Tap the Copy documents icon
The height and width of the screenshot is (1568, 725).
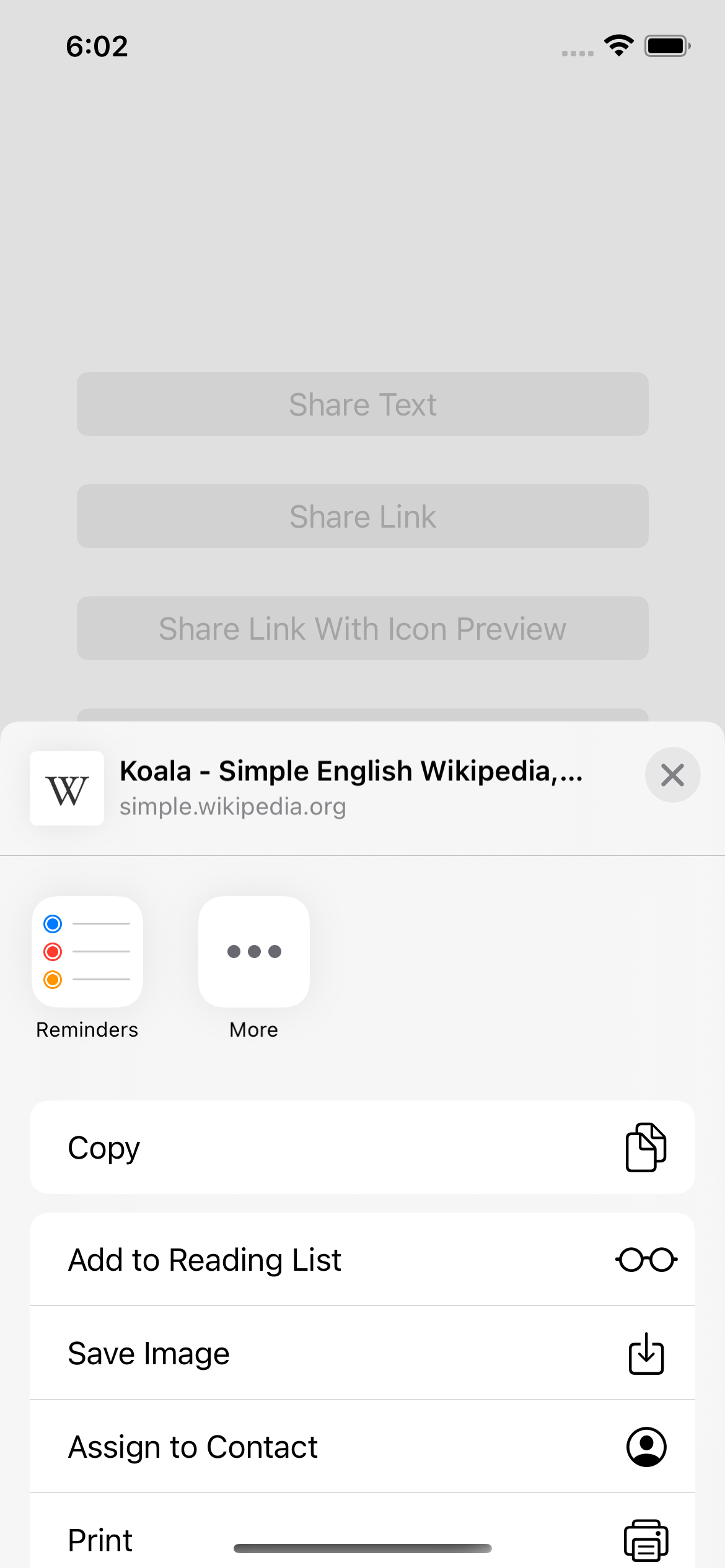tap(646, 1148)
